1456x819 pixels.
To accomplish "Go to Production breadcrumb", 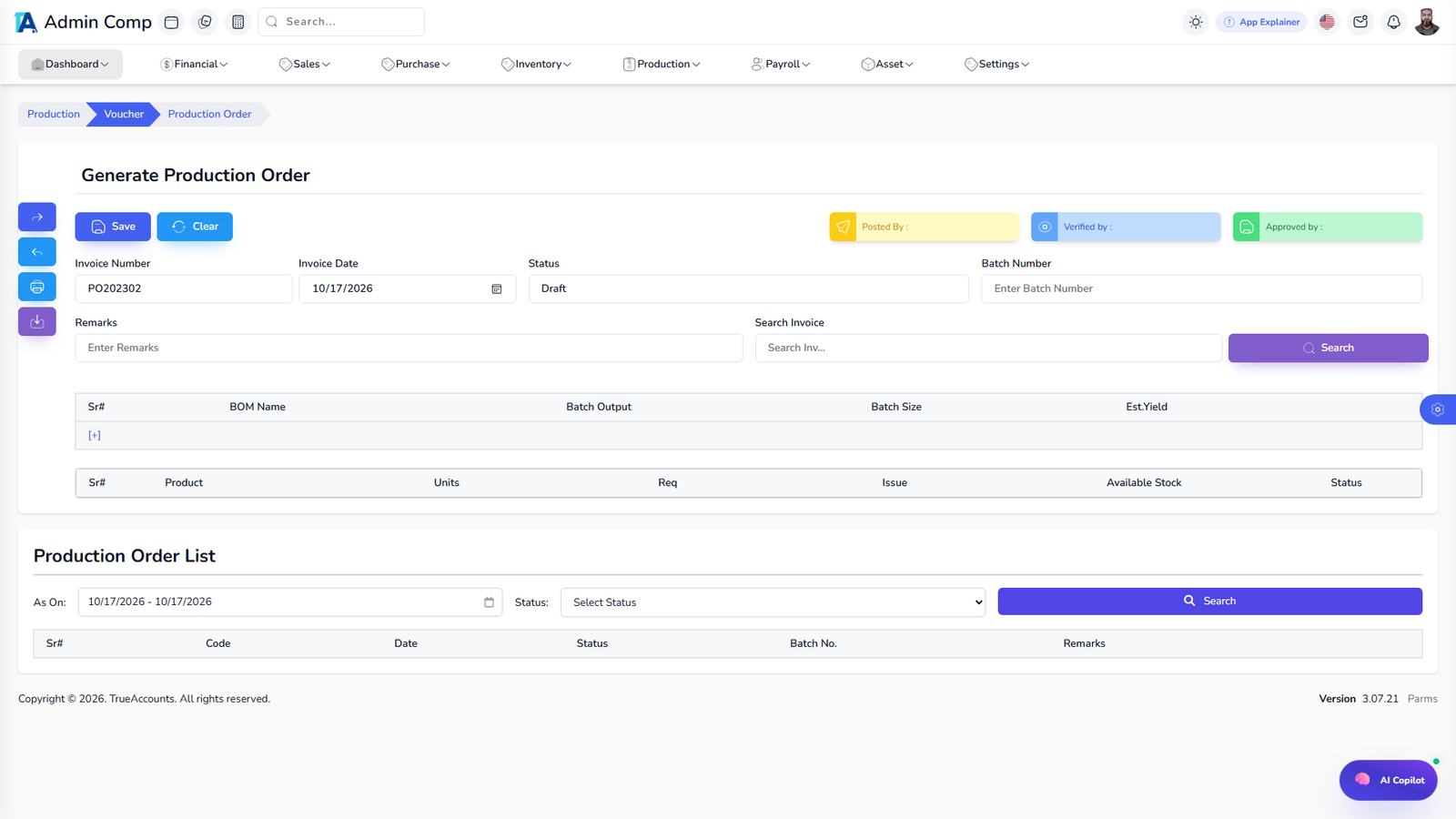I will [54, 115].
